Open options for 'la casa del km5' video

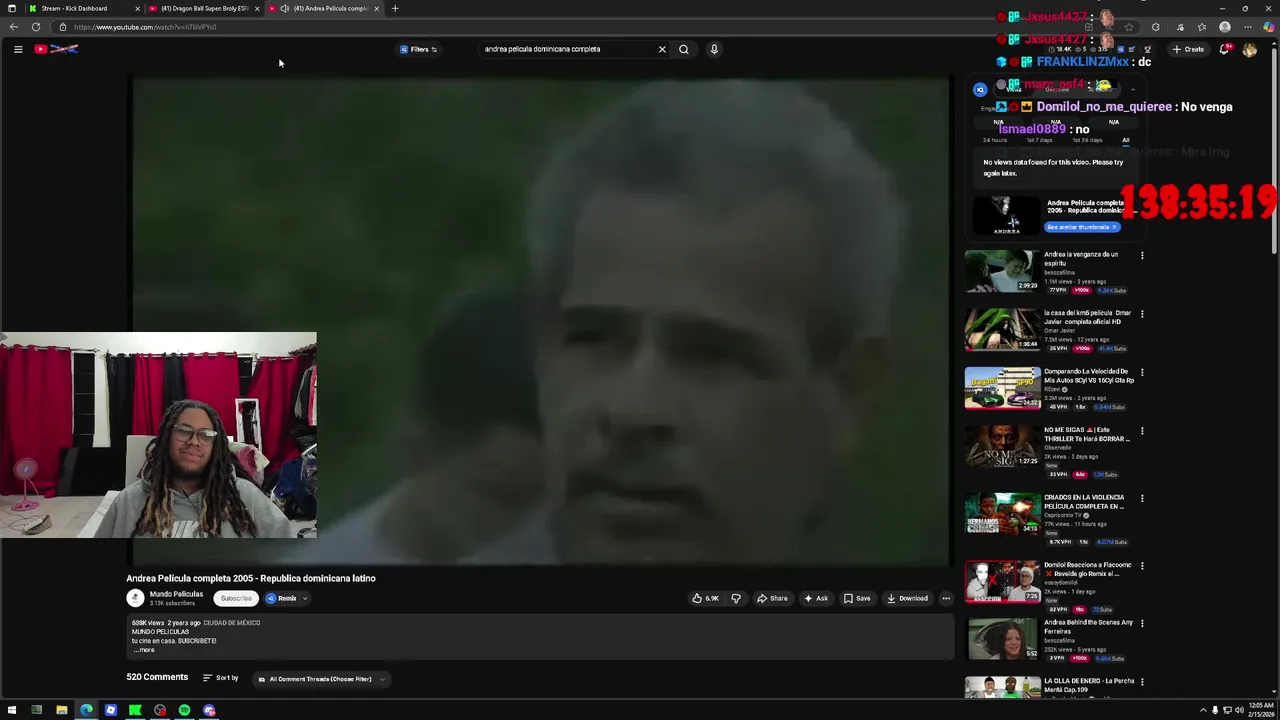1142,314
